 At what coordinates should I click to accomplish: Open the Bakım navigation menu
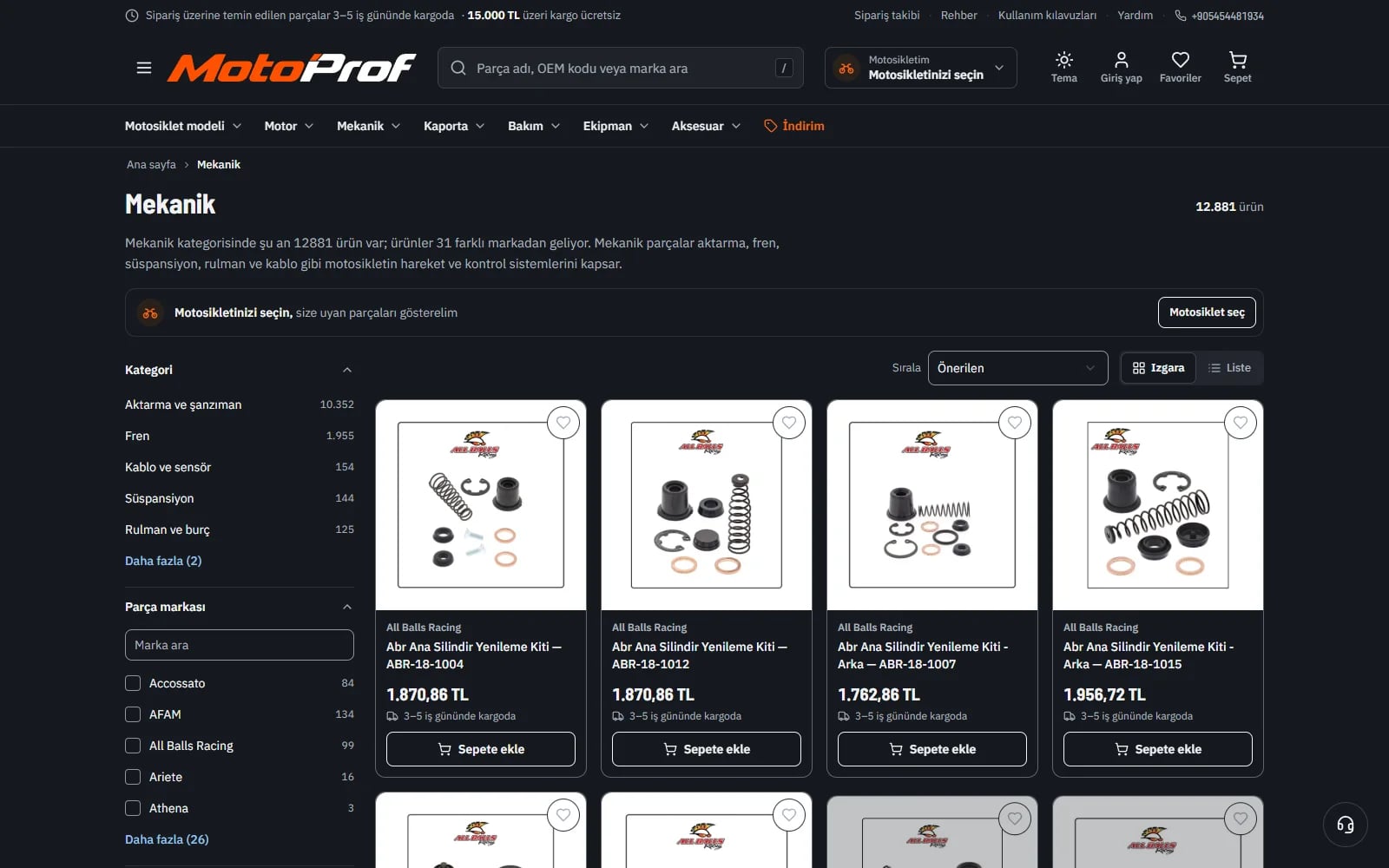click(x=534, y=126)
